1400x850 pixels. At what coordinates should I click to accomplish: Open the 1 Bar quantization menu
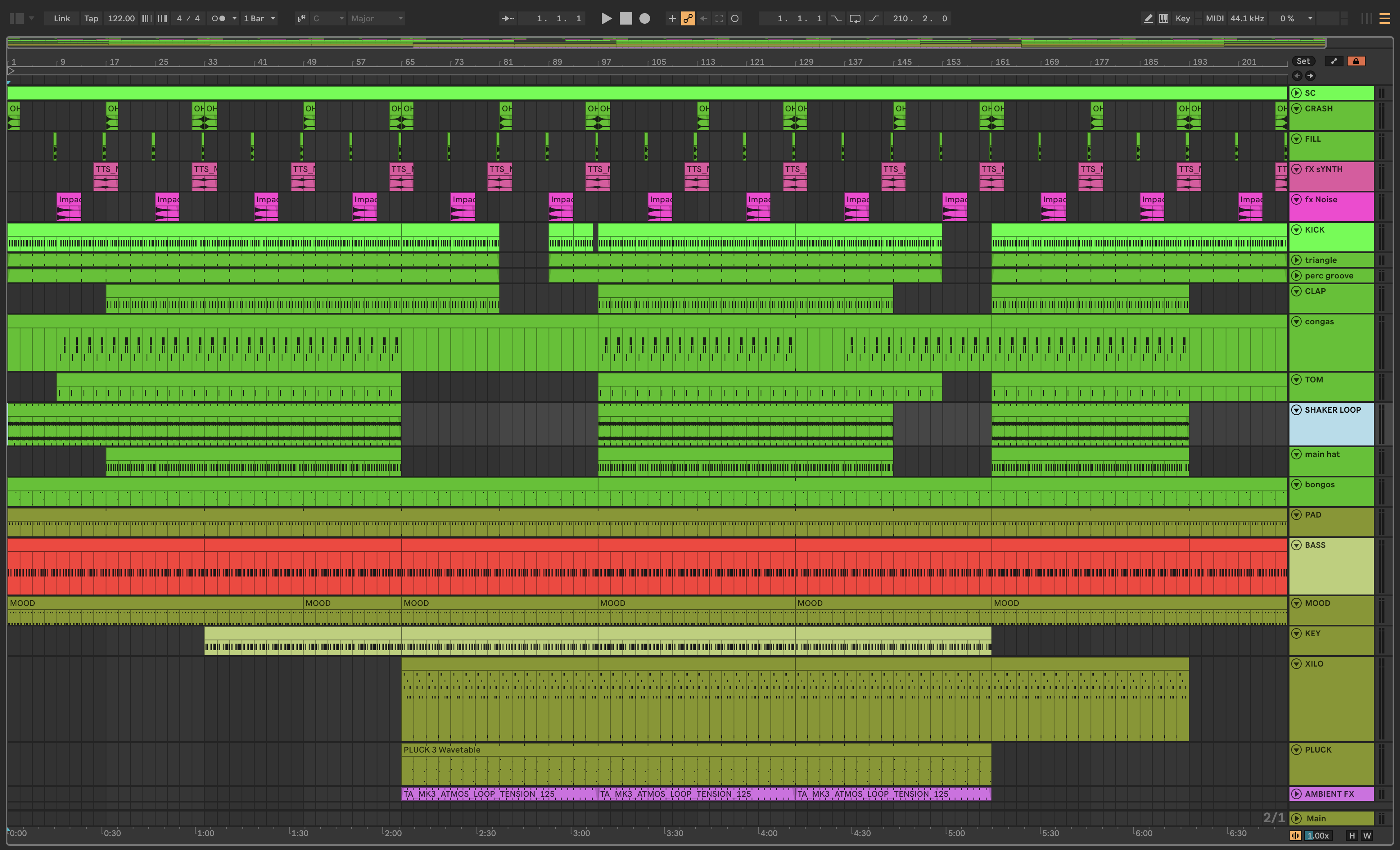[x=259, y=18]
